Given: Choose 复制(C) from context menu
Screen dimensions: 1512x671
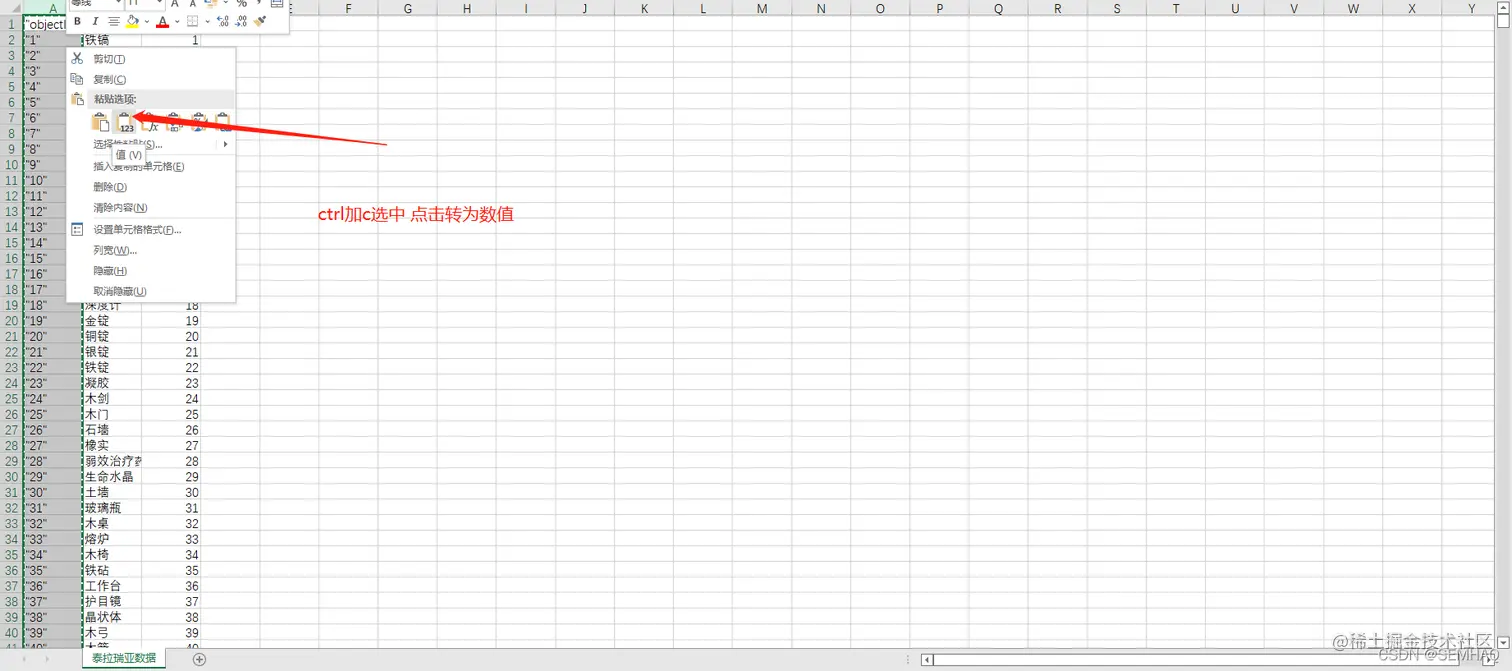Looking at the screenshot, I should 150,79.
